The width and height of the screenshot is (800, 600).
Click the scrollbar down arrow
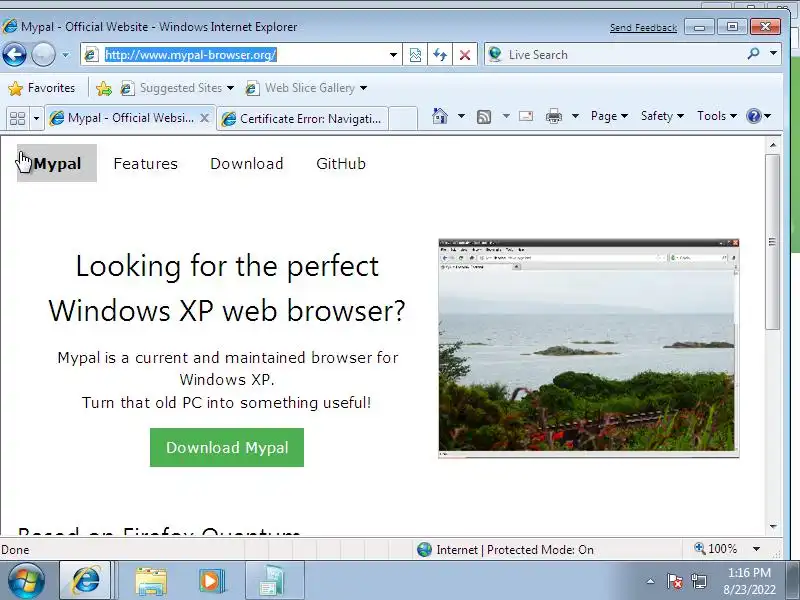tap(773, 526)
